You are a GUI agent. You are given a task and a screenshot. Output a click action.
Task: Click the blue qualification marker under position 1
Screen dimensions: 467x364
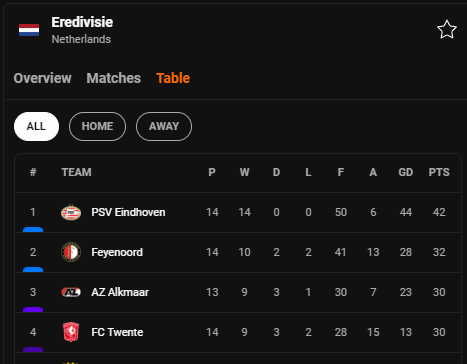pyautogui.click(x=33, y=229)
